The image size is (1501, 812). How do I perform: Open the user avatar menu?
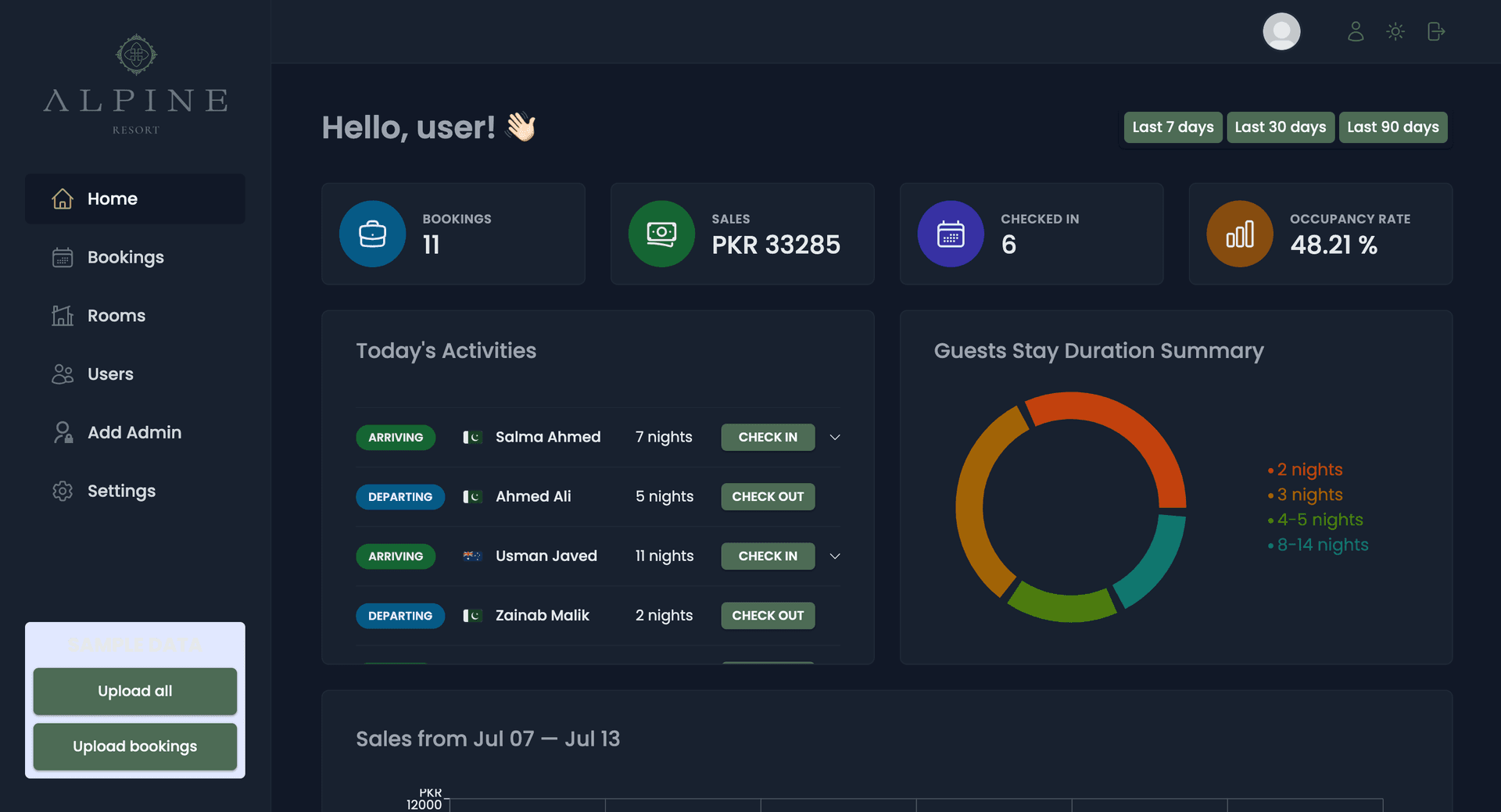(1281, 31)
